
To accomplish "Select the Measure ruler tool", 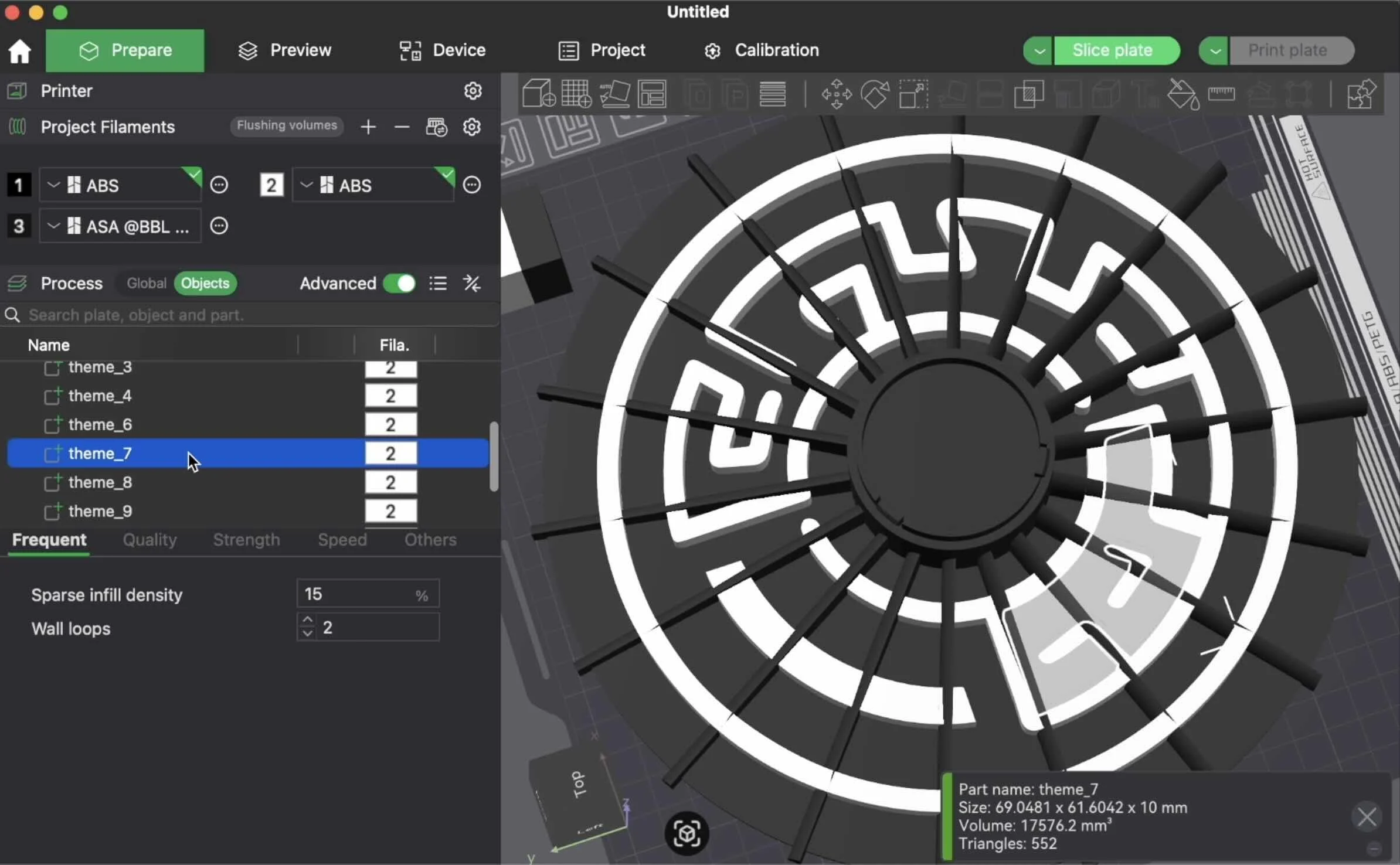I will [x=1222, y=94].
